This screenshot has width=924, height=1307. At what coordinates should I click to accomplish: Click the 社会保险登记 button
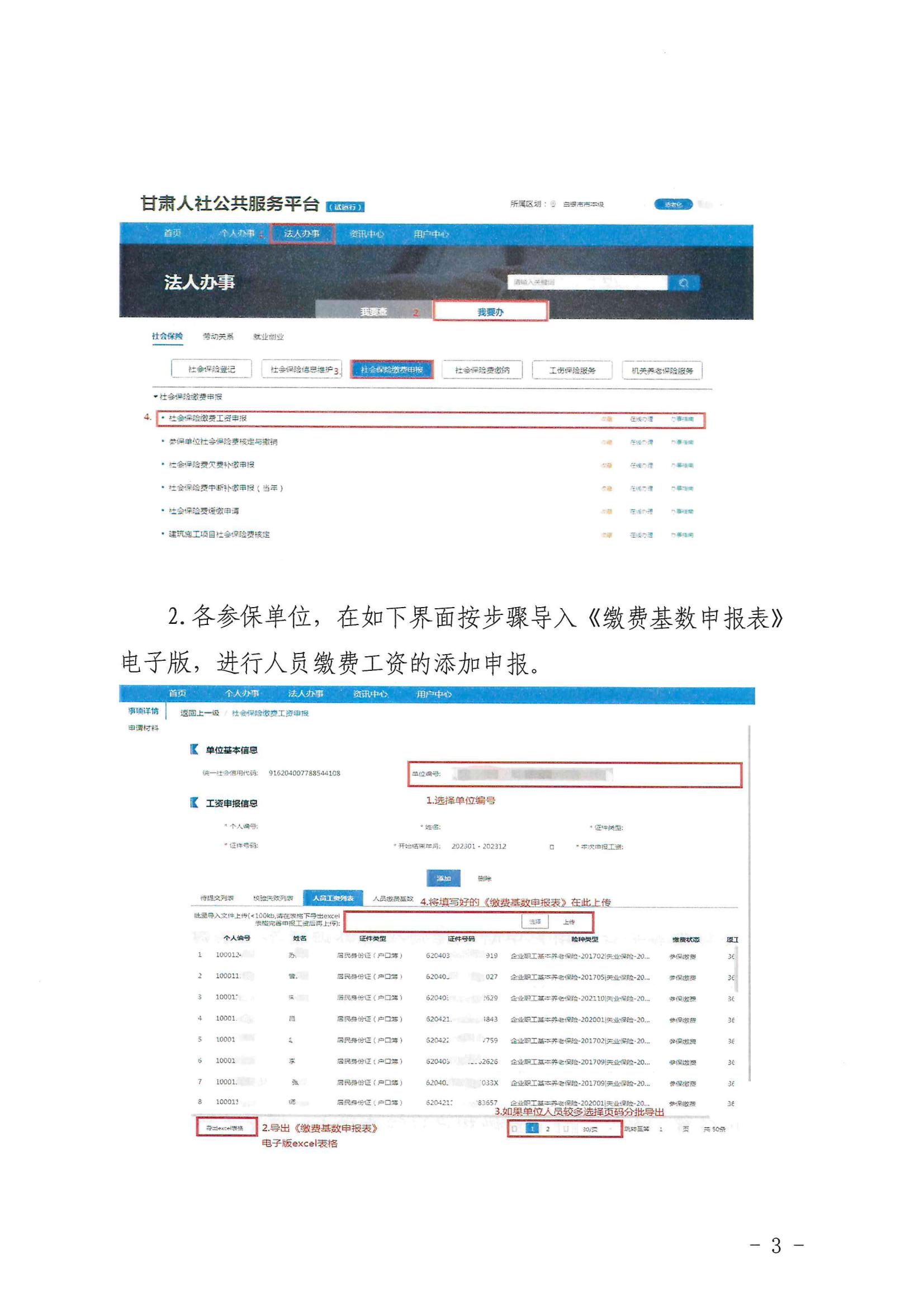[211, 369]
